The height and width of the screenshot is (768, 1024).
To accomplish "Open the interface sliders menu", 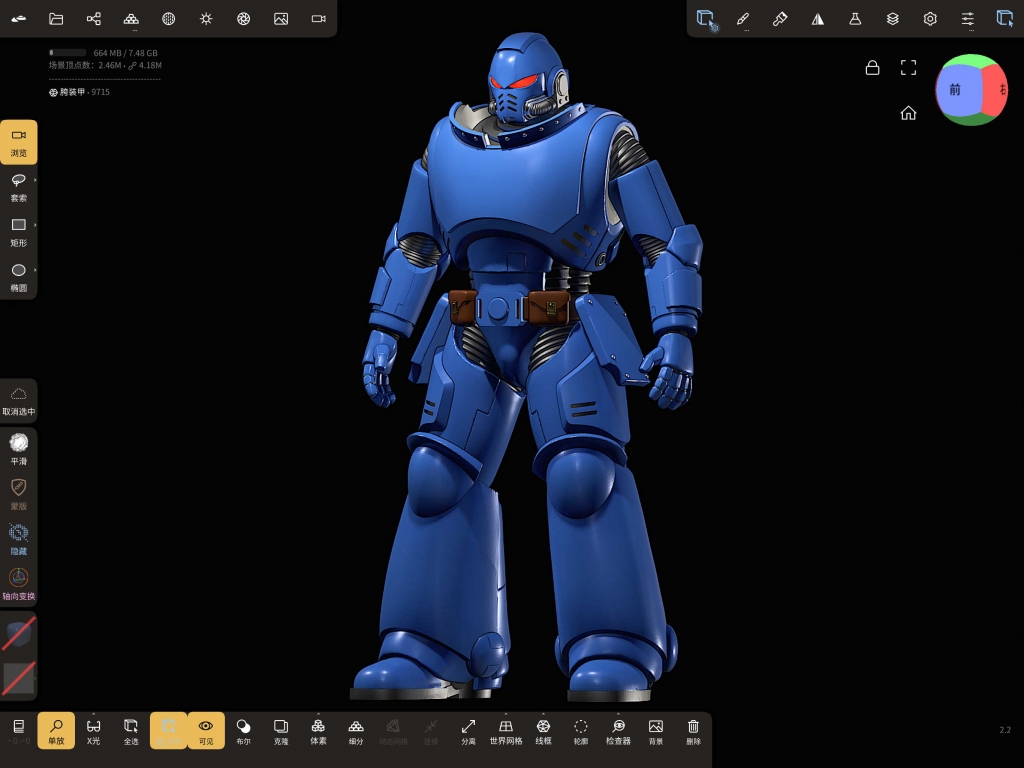I will pos(968,19).
